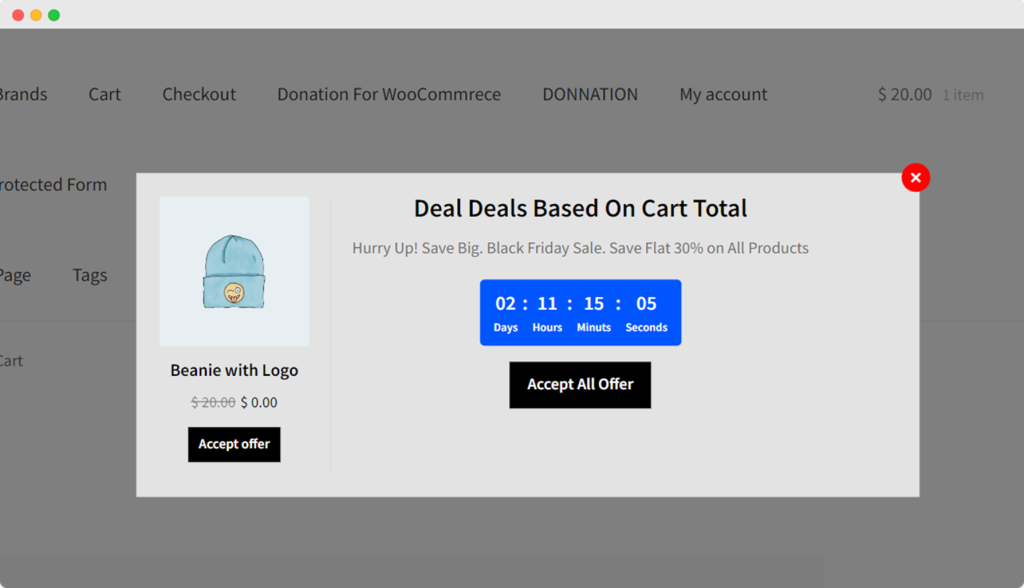Maximize the window using the green dot

pos(54,15)
